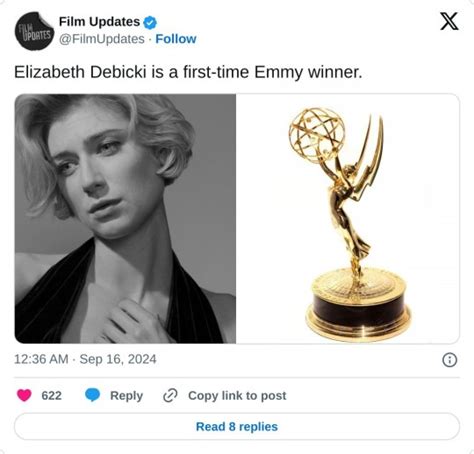Click the blue verified badge
Image resolution: width=474 pixels, height=454 pixels.
pyautogui.click(x=150, y=22)
